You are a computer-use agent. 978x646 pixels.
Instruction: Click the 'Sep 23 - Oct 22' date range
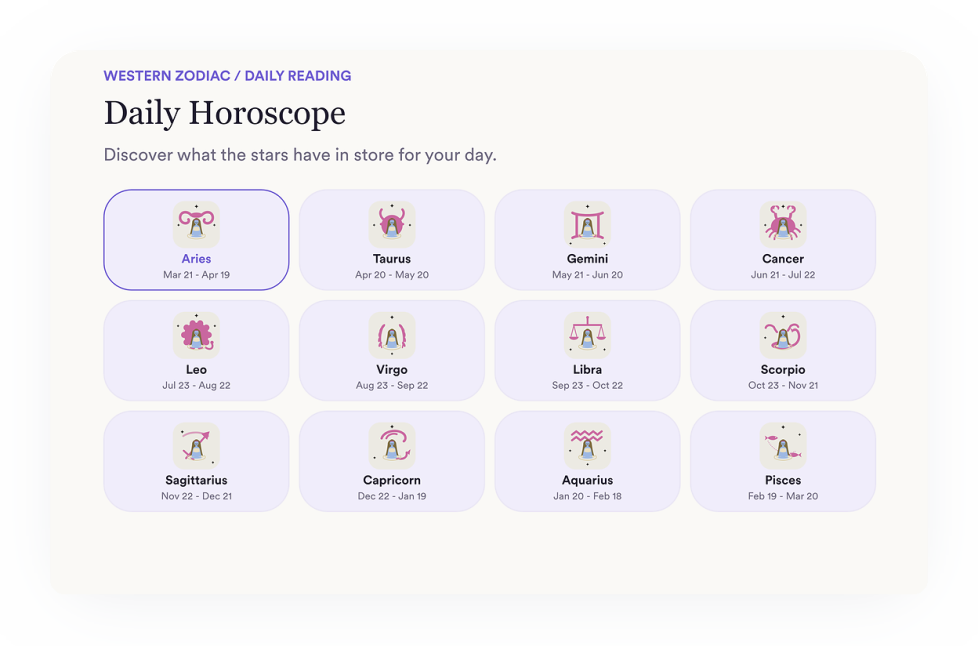click(x=588, y=385)
